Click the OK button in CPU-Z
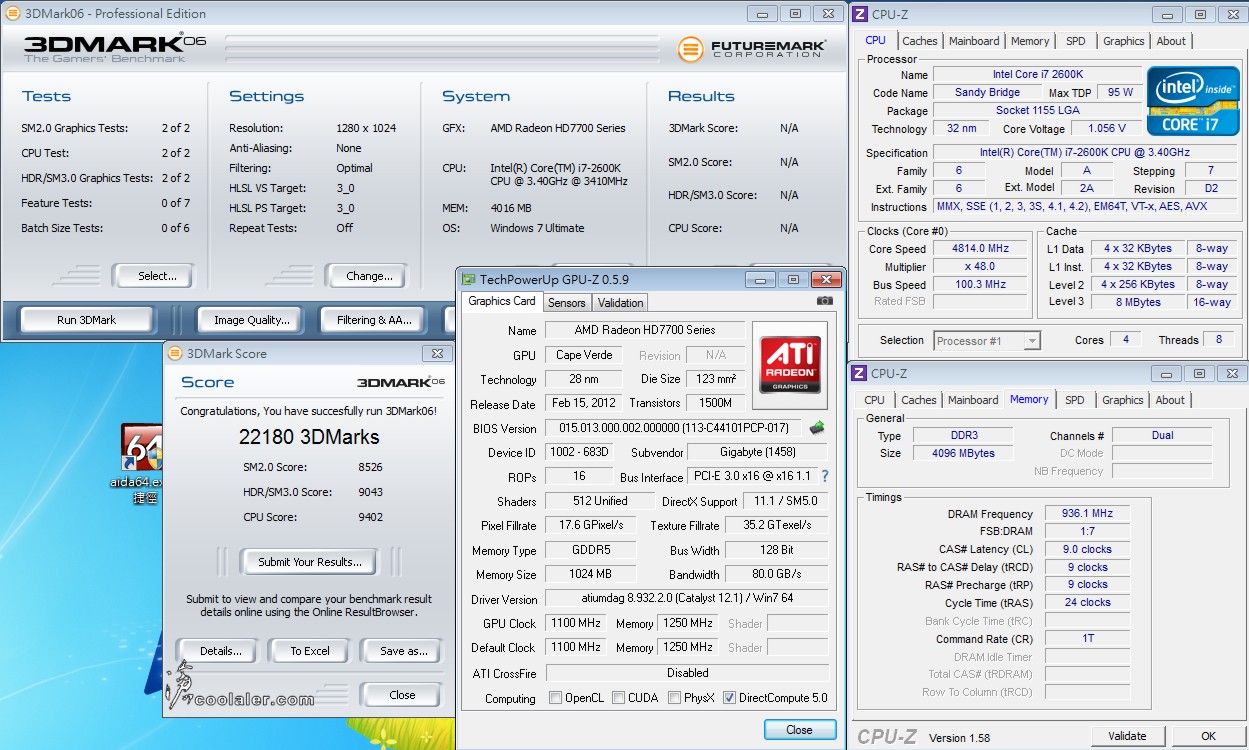This screenshot has width=1249, height=750. coord(1208,736)
